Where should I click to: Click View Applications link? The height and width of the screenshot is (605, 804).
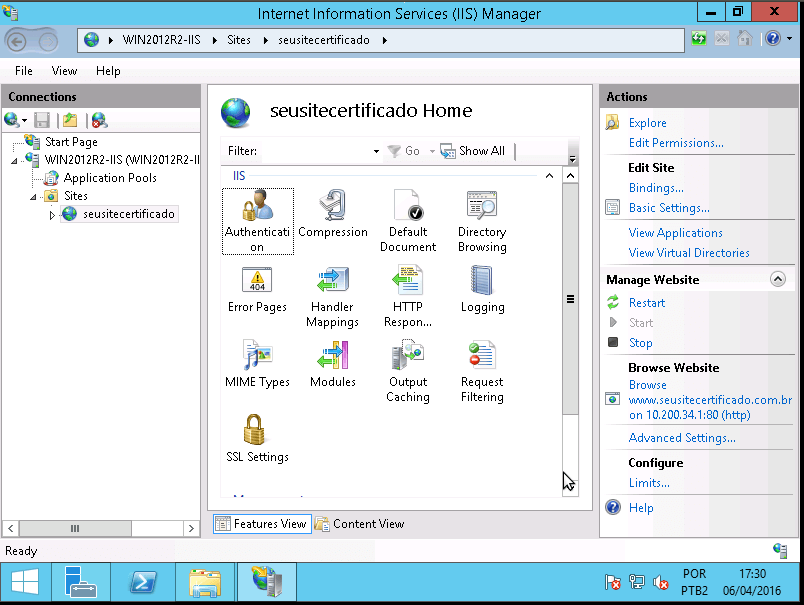(x=676, y=233)
